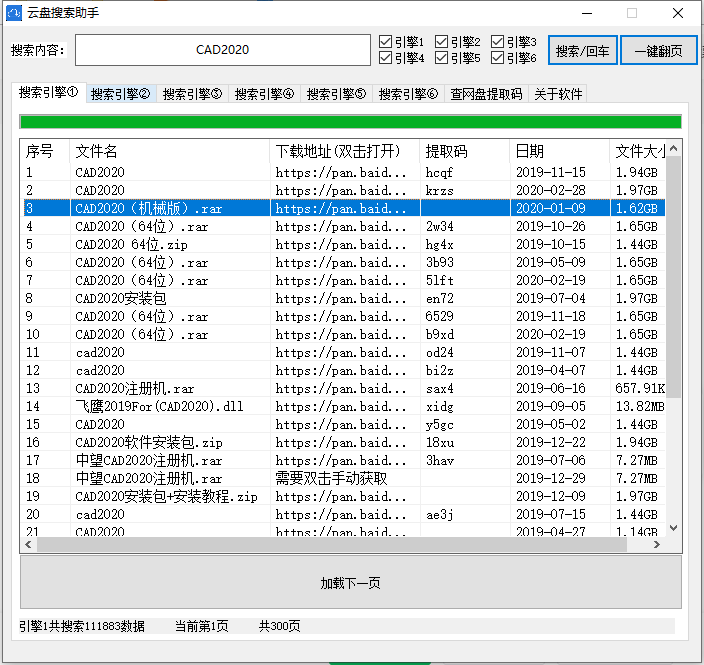This screenshot has height=665, width=704.
Task: Click the green search progress bar
Action: (x=351, y=122)
